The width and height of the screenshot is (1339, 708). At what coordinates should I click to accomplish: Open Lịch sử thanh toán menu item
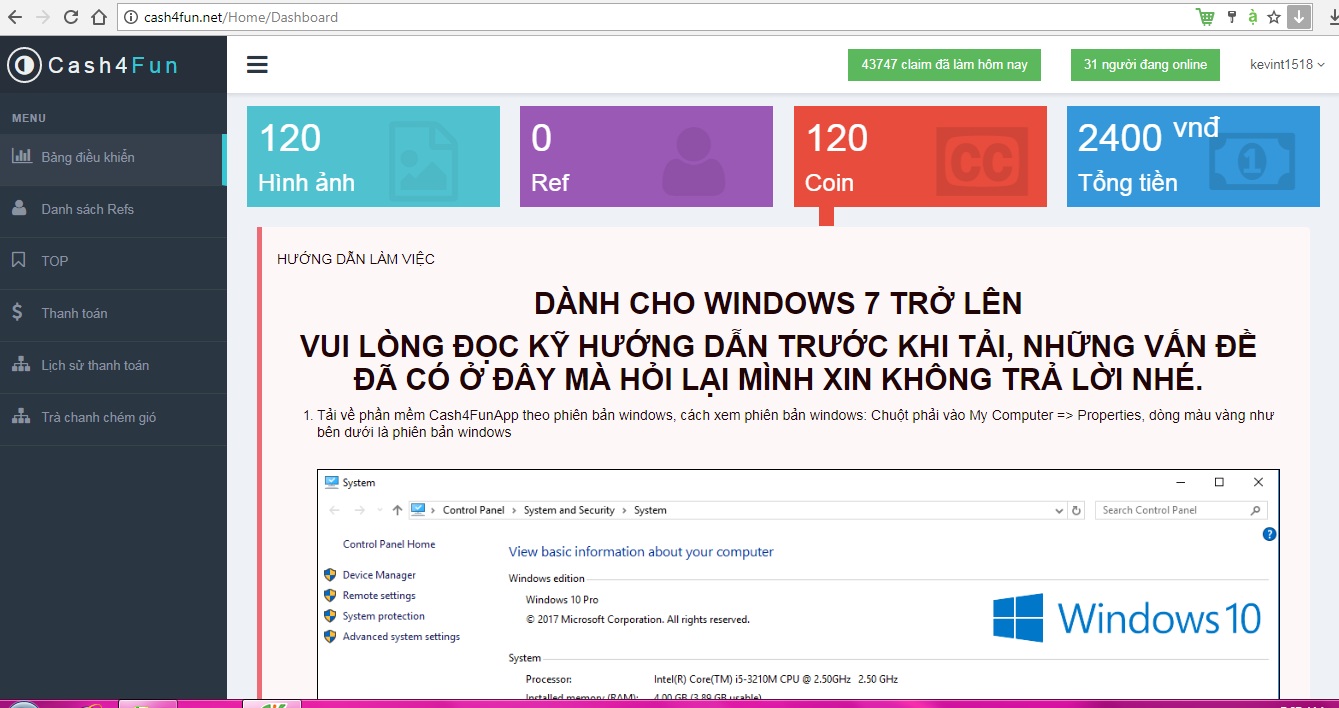coord(113,365)
